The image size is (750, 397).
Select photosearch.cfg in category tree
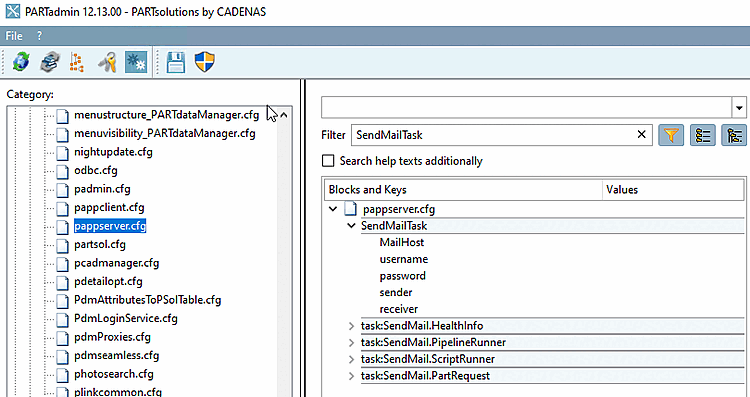[x=114, y=375]
